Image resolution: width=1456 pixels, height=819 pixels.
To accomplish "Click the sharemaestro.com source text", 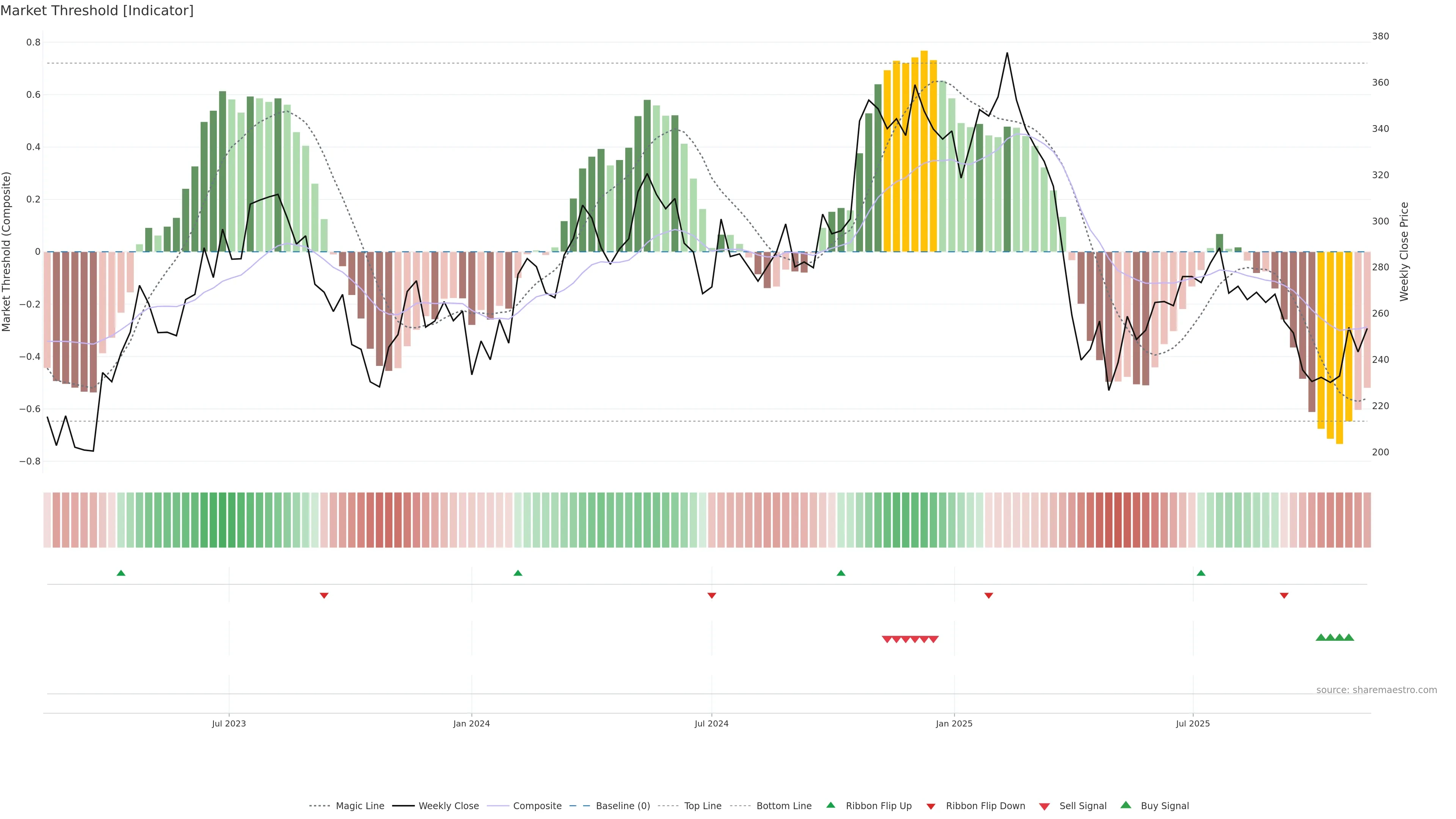I will click(x=1376, y=690).
